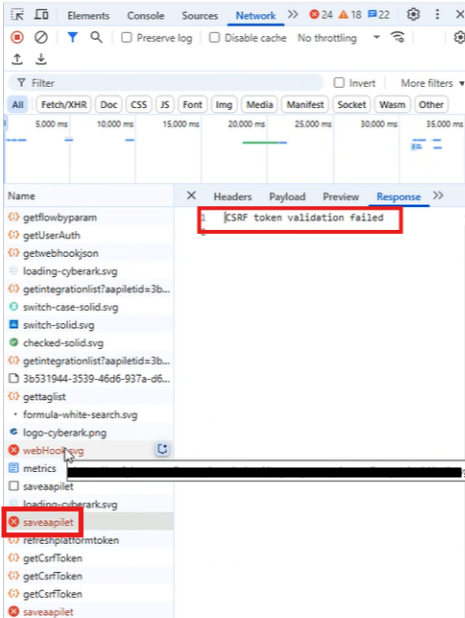Open network settings gear below the DevTools gear
Screen dimensions: 465x618
pos(459,37)
